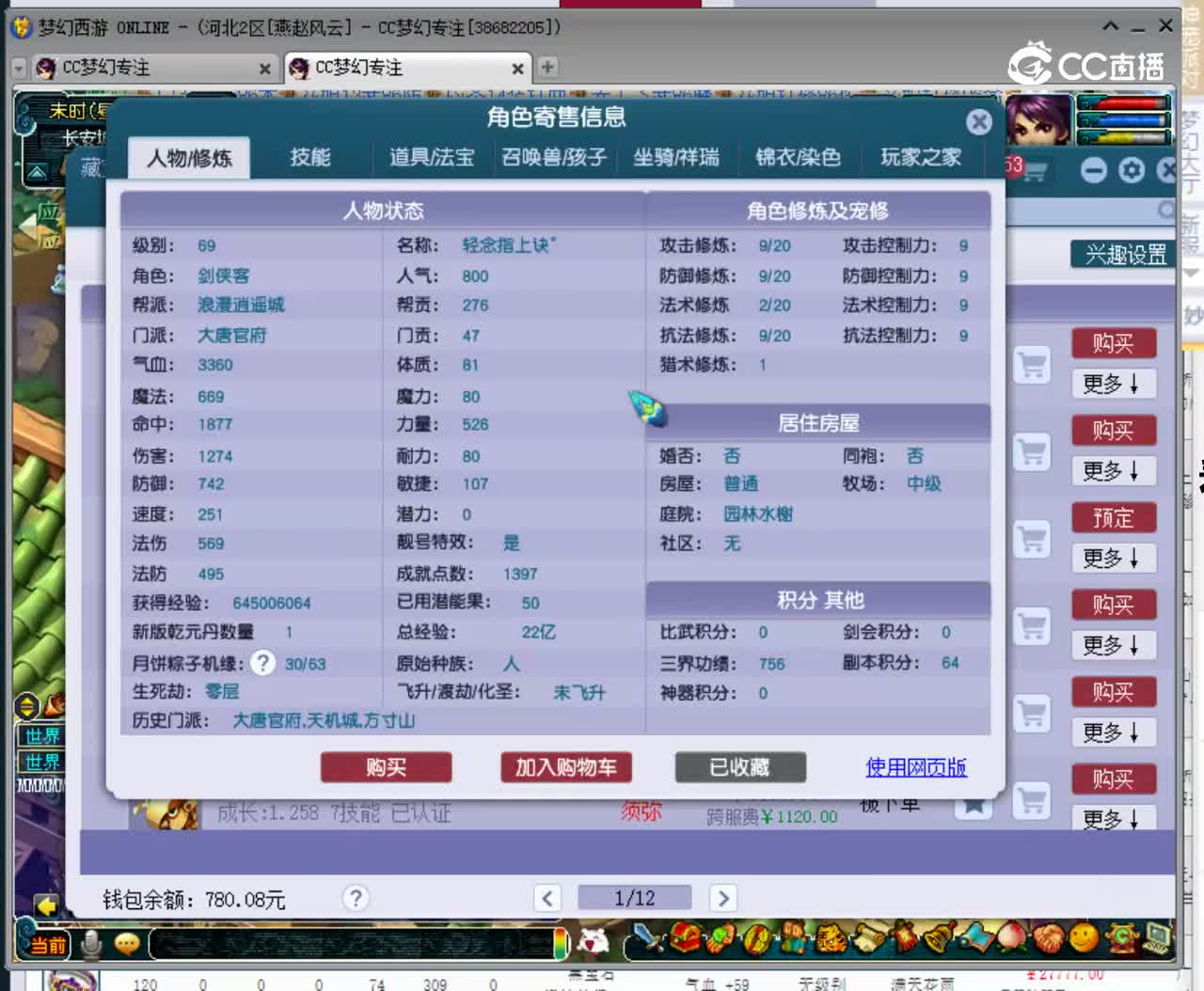Screen dimensions: 1204x991
Task: Click the 兴趣设置 button
Action: click(x=1125, y=254)
